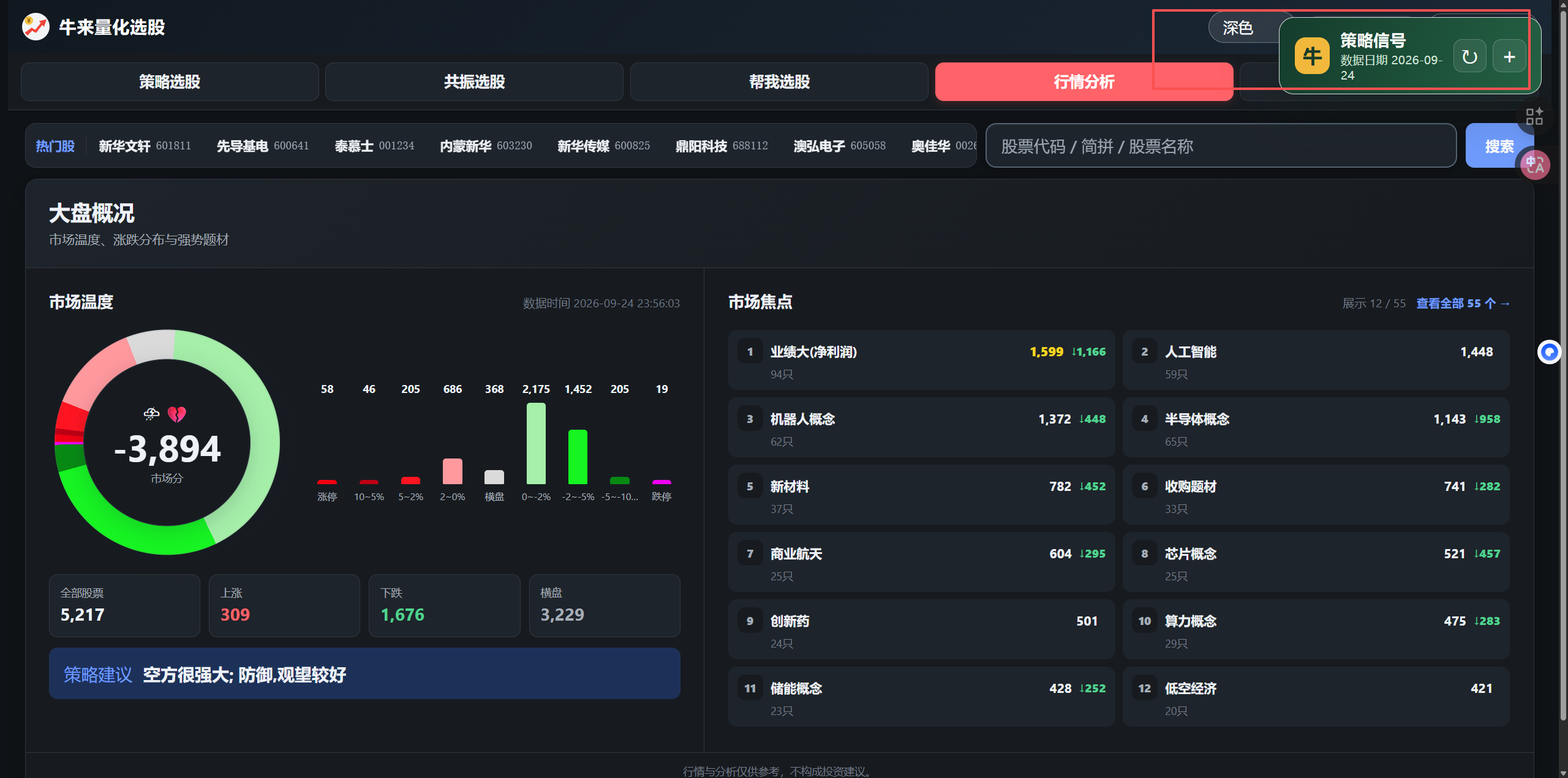Screen dimensions: 1568x778
Task: Open hot stock 新华文轩 601811
Action: (x=145, y=146)
